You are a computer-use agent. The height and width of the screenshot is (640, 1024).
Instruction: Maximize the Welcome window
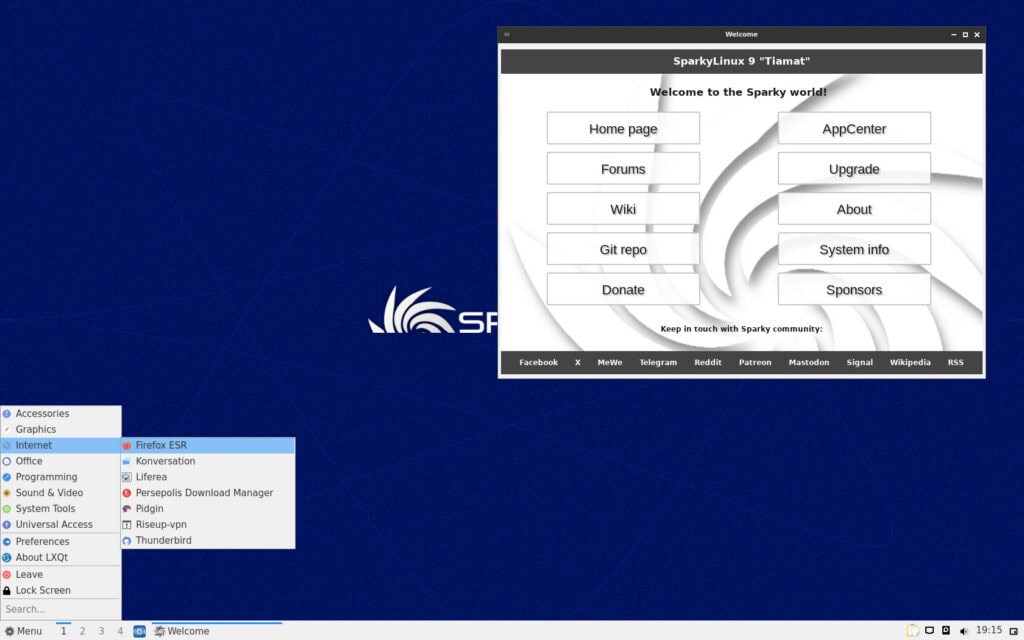tap(965, 35)
